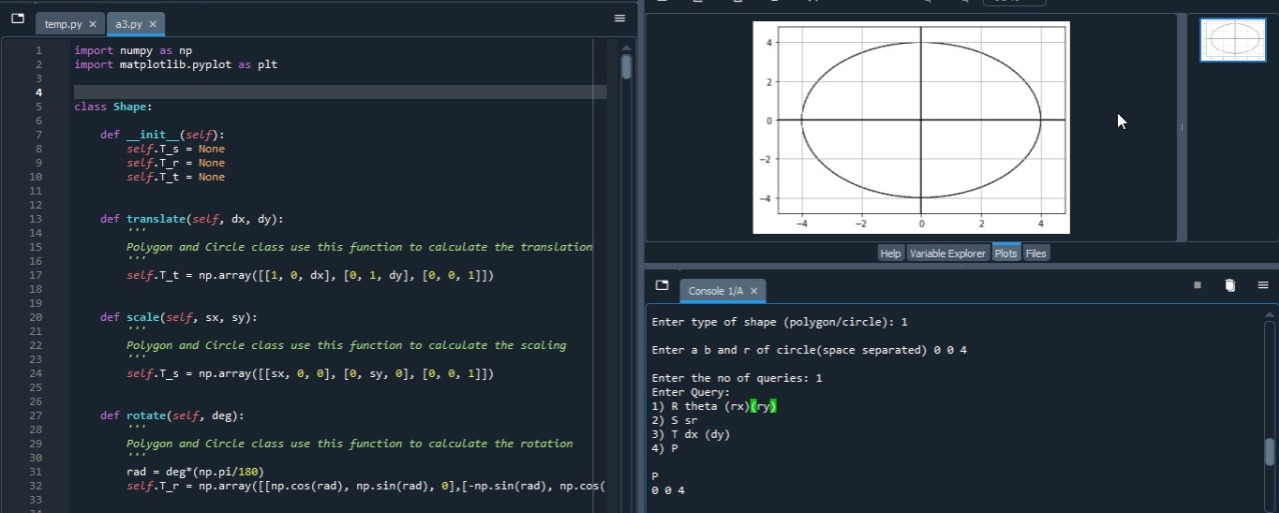Close the a3.py editor tab
The height and width of the screenshot is (513, 1279).
153,24
